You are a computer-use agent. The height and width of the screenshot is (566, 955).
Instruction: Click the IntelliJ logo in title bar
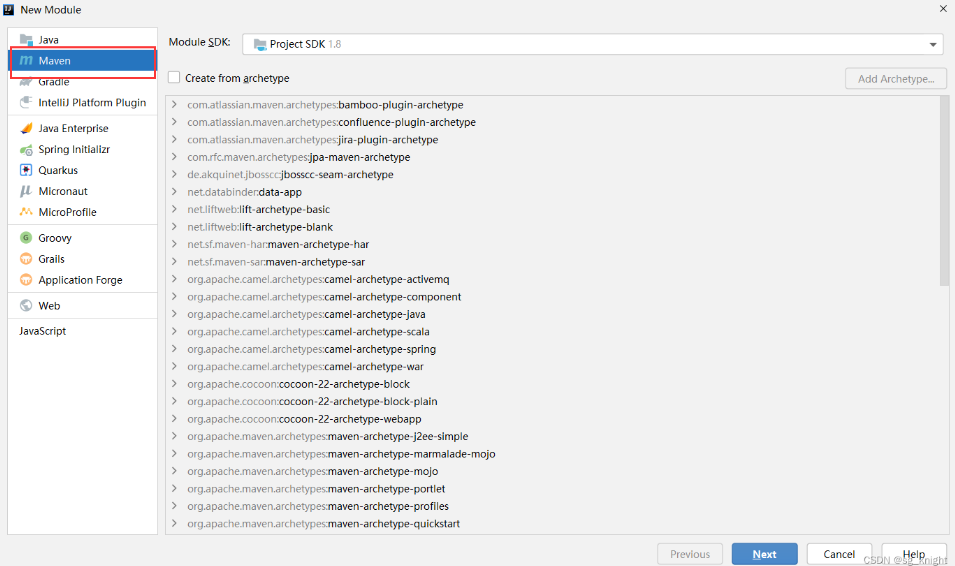(x=9, y=10)
